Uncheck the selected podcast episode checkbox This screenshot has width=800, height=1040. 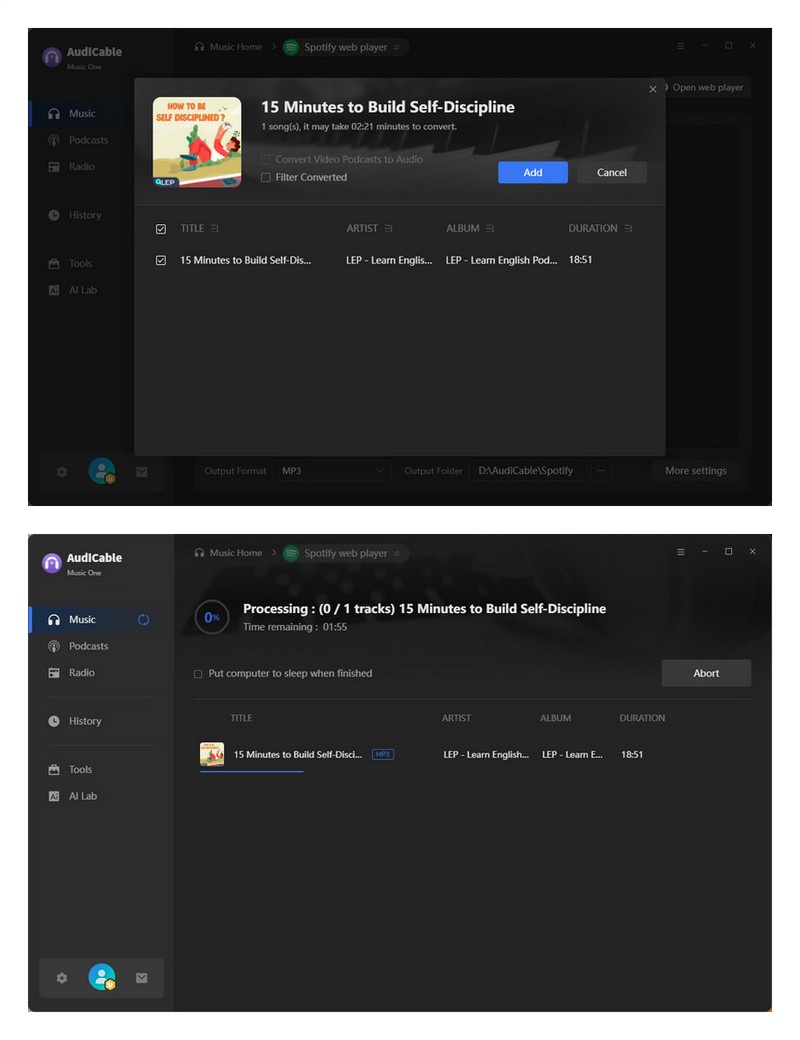(x=160, y=259)
